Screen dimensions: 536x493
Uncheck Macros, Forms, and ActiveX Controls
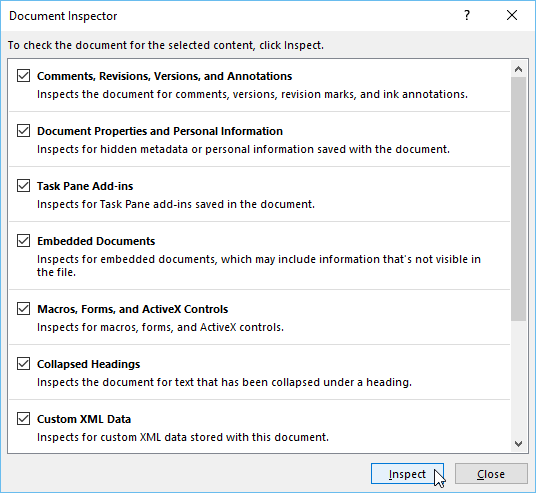tap(23, 309)
